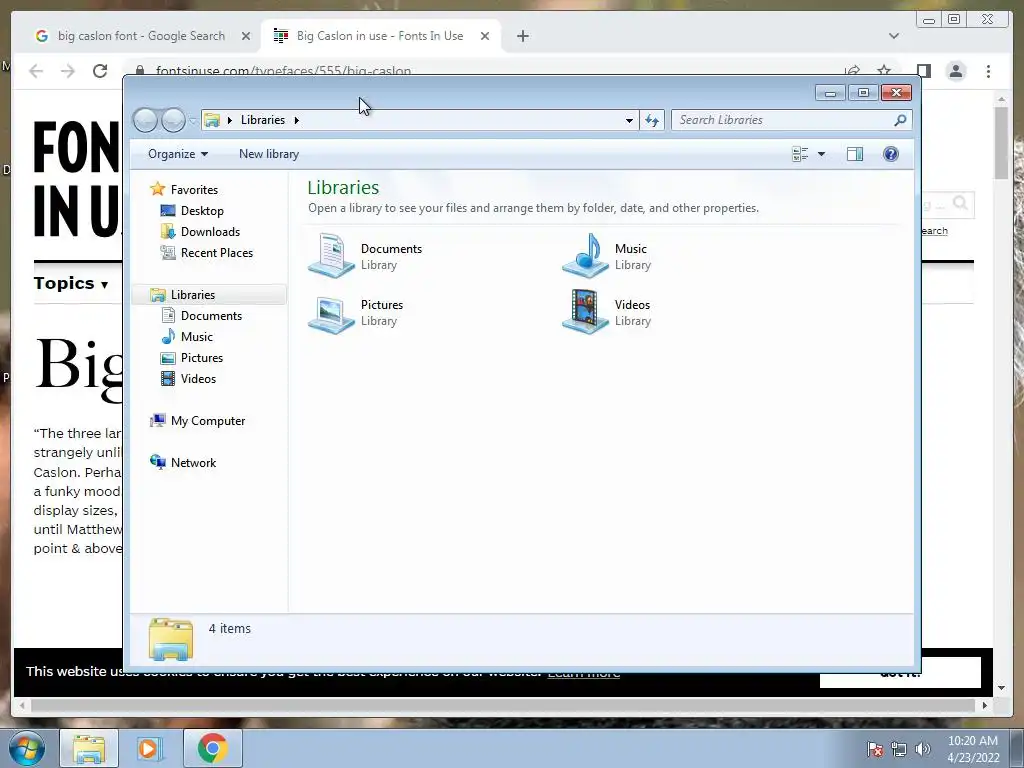The width and height of the screenshot is (1024, 768).
Task: Select Documents under Libraries in sidebar
Action: click(x=211, y=315)
